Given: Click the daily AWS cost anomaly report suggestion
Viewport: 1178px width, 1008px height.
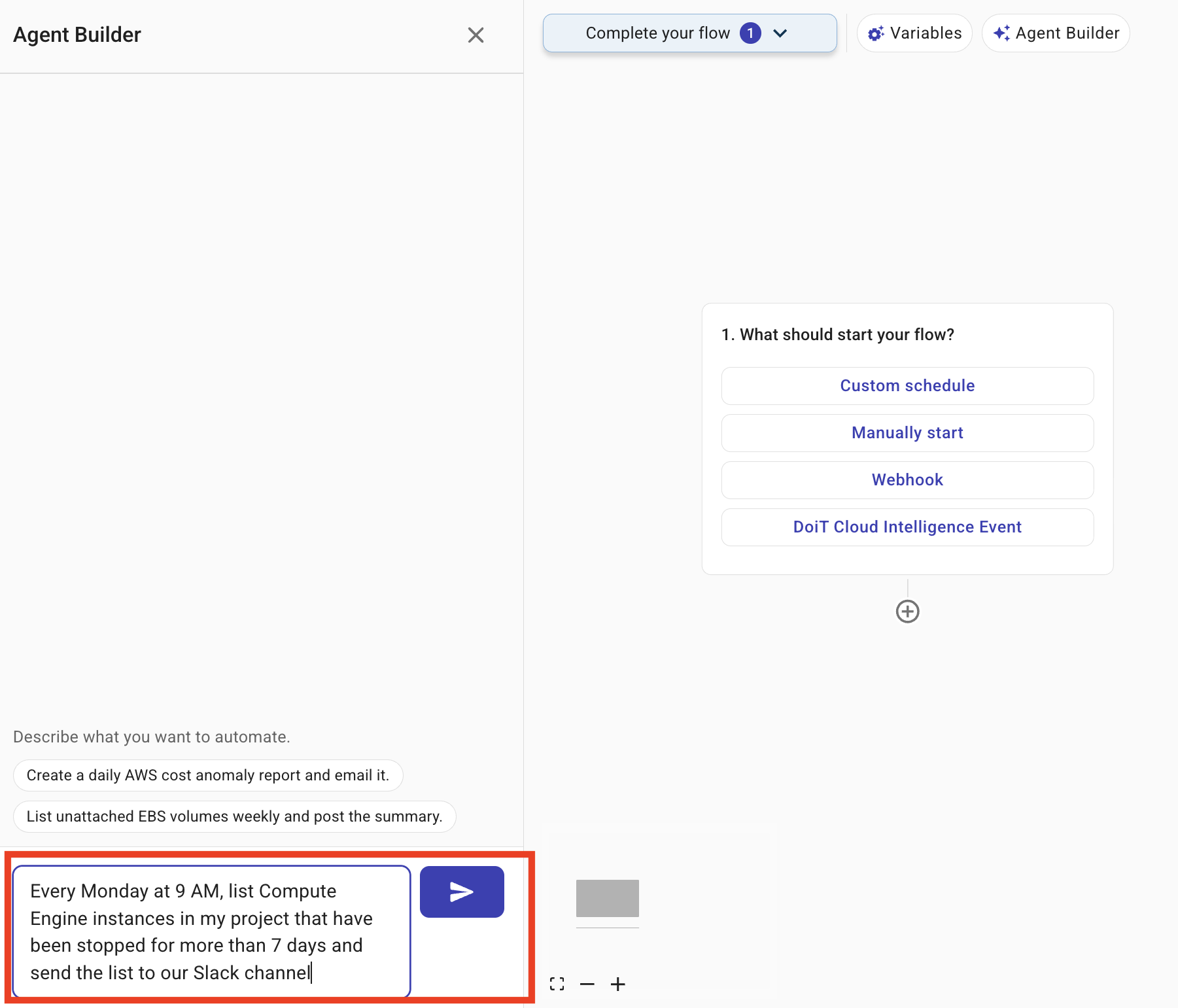Looking at the screenshot, I should coord(207,775).
